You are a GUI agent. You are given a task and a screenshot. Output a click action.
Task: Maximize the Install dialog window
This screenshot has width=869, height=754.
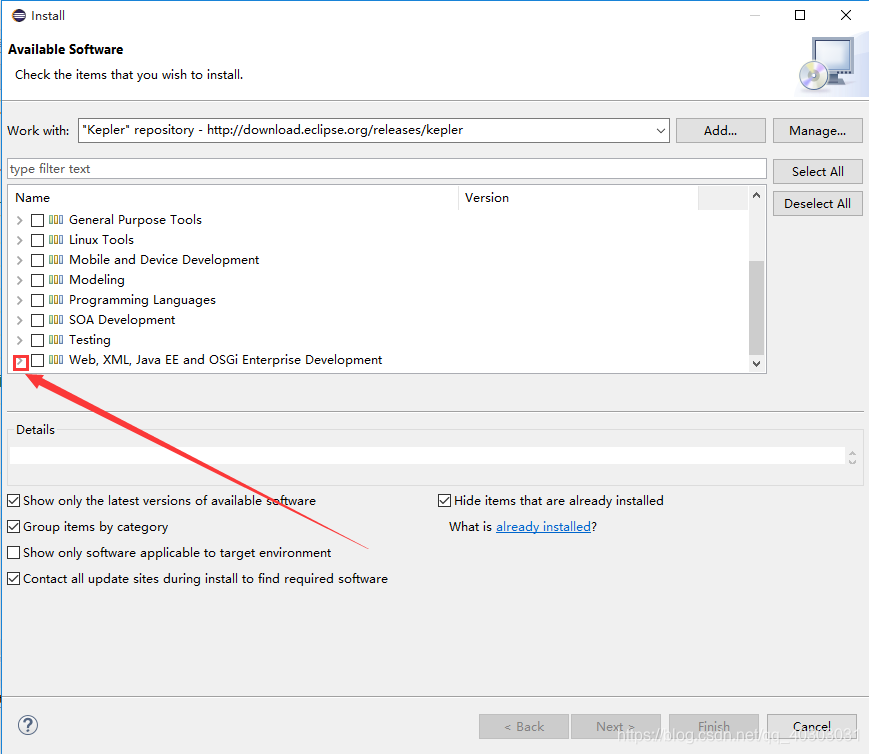coord(800,15)
